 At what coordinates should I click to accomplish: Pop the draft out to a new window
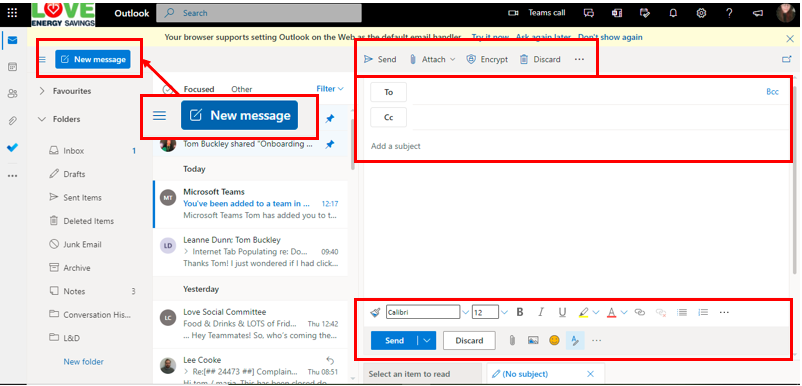pos(787,59)
